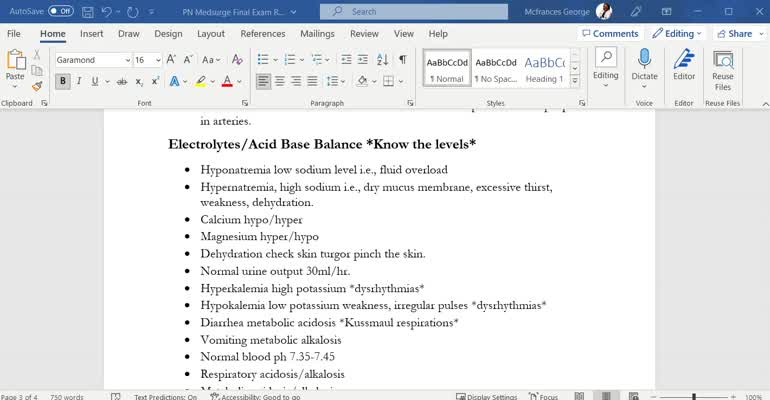Image resolution: width=770 pixels, height=400 pixels.
Task: Start Dictate microphone
Action: [x=644, y=68]
